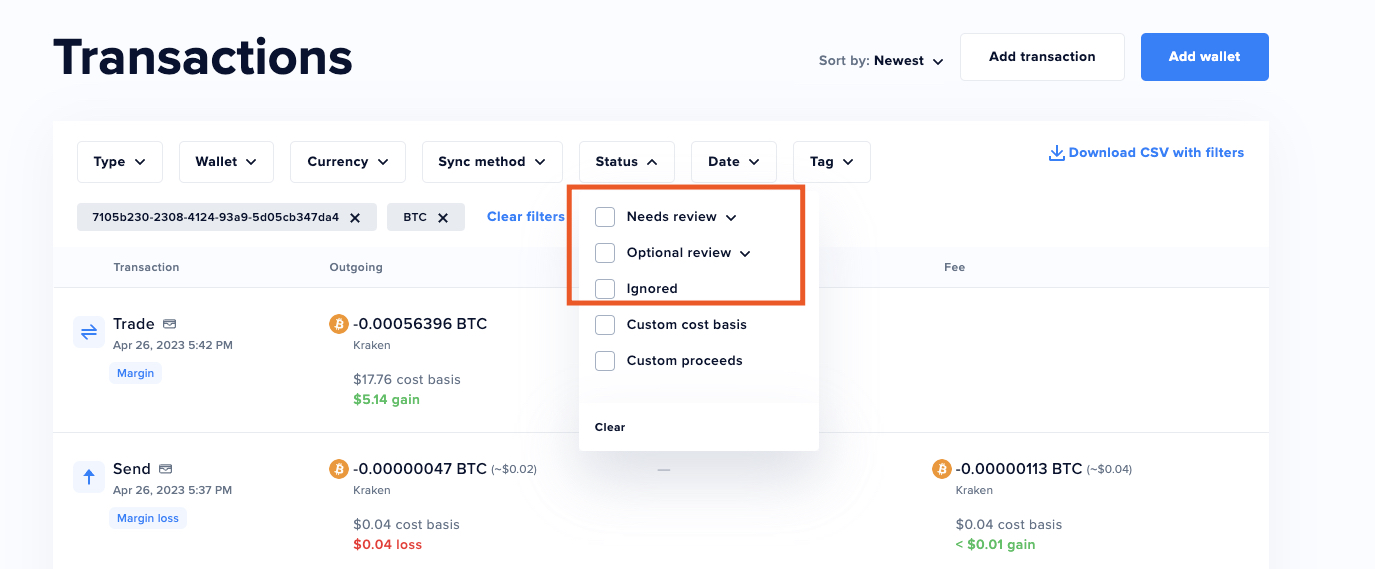1375x569 pixels.
Task: Check the Needs review checkbox
Action: click(605, 217)
